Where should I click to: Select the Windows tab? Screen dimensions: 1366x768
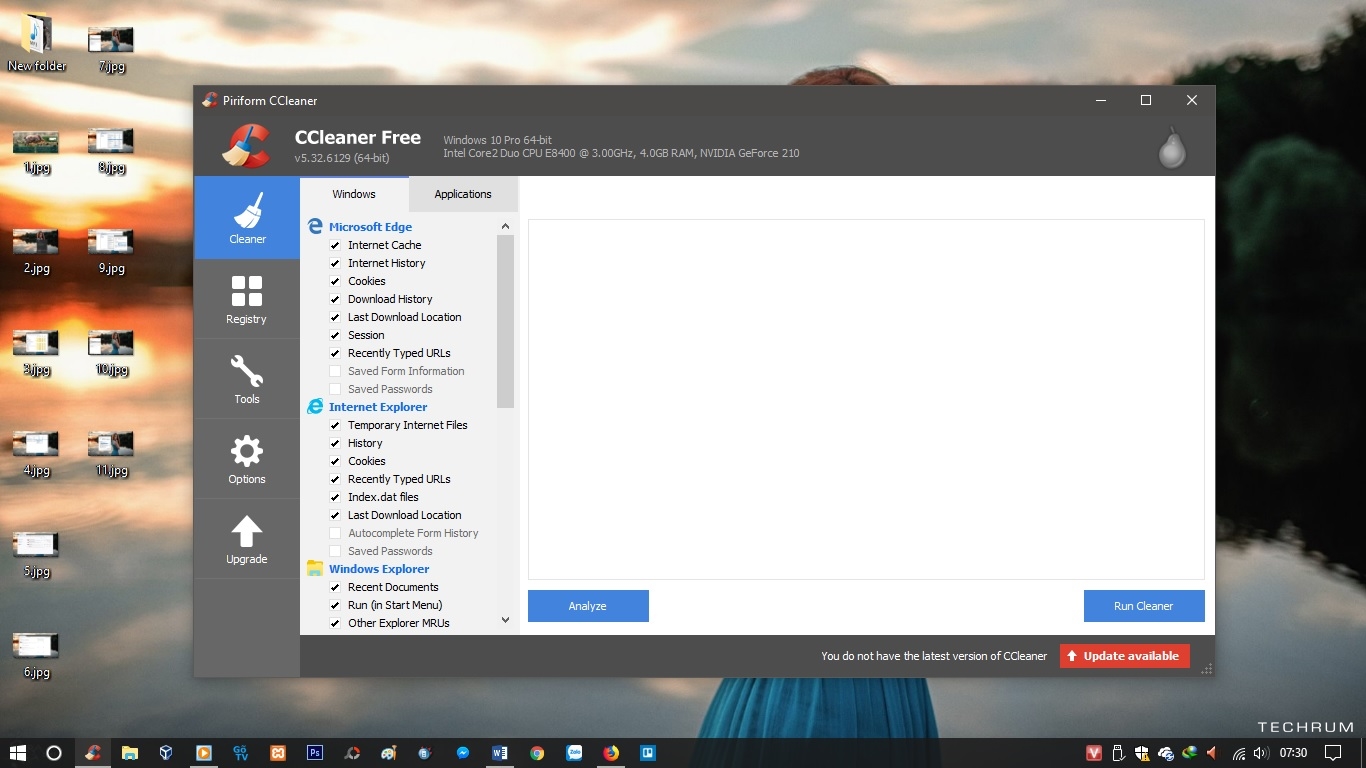point(354,194)
